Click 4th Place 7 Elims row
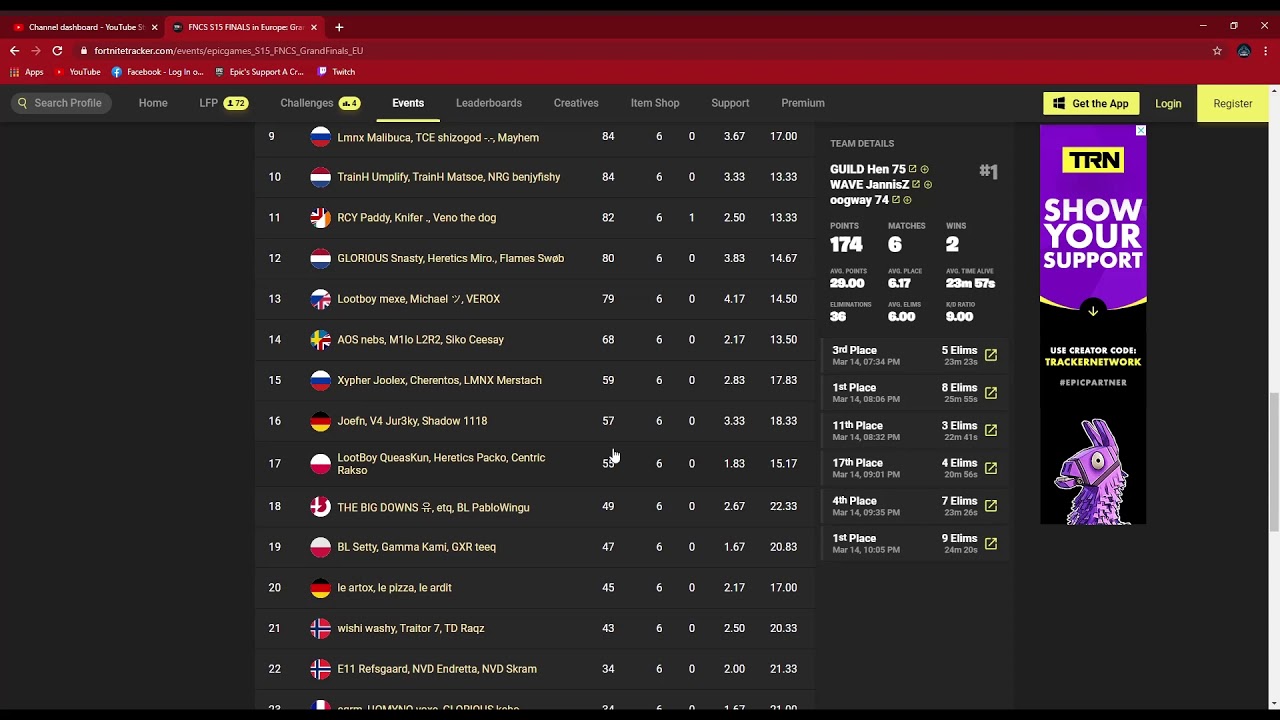The image size is (1280, 720). point(915,506)
